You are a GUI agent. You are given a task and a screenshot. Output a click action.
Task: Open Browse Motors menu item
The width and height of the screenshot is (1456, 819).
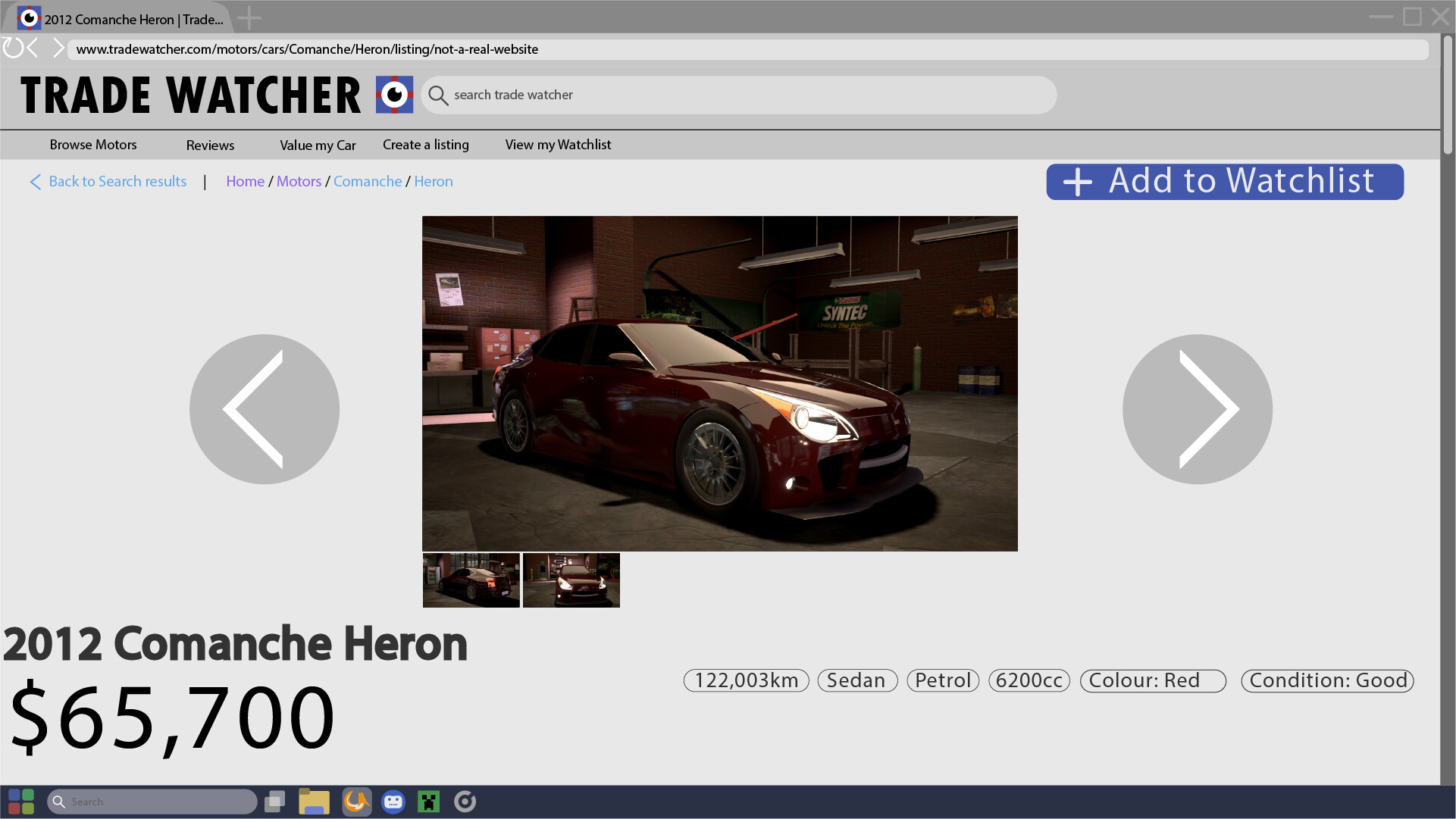[93, 145]
